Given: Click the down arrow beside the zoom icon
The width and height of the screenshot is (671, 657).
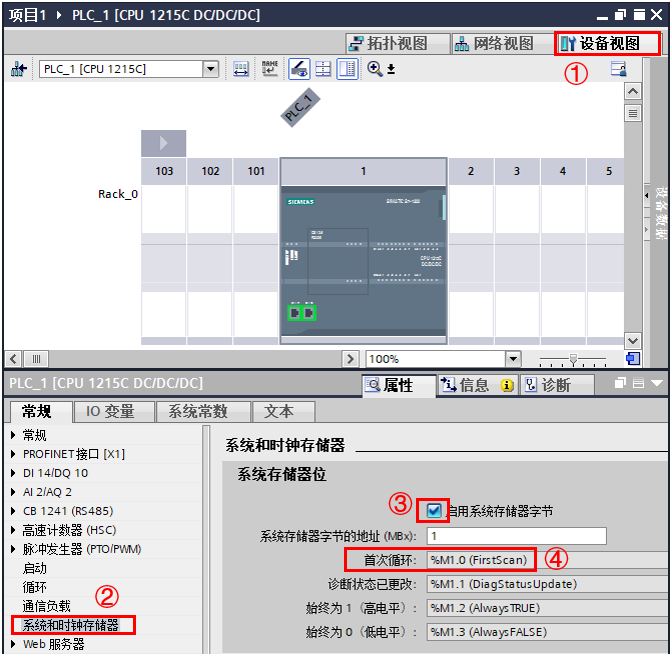Looking at the screenshot, I should (x=391, y=69).
